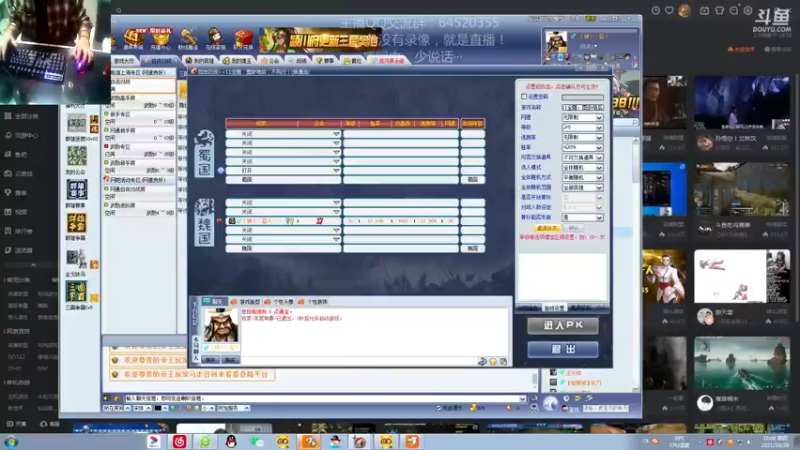Click the 三国争霸 game icon in left list
The image size is (800, 450).
click(77, 292)
